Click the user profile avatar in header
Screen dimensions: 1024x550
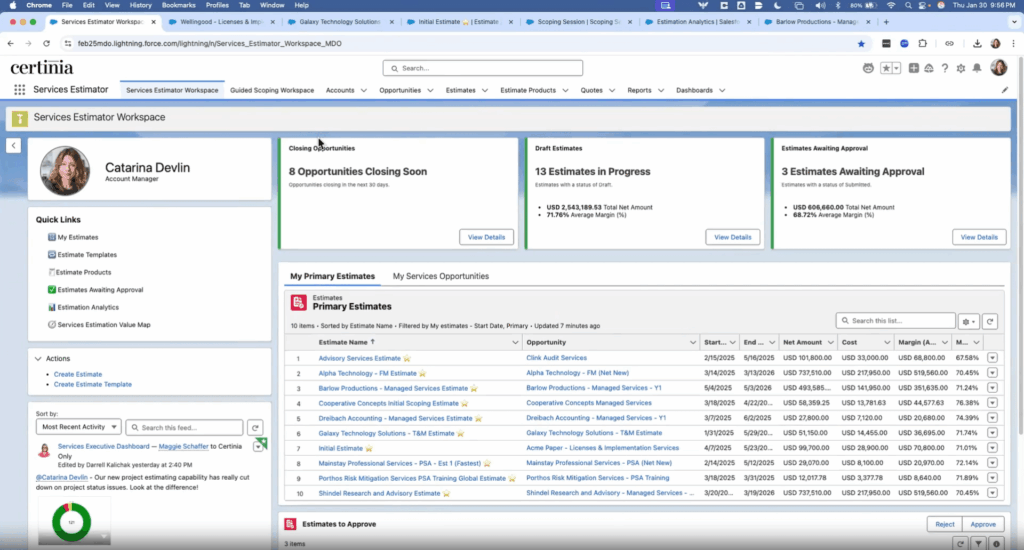(999, 67)
